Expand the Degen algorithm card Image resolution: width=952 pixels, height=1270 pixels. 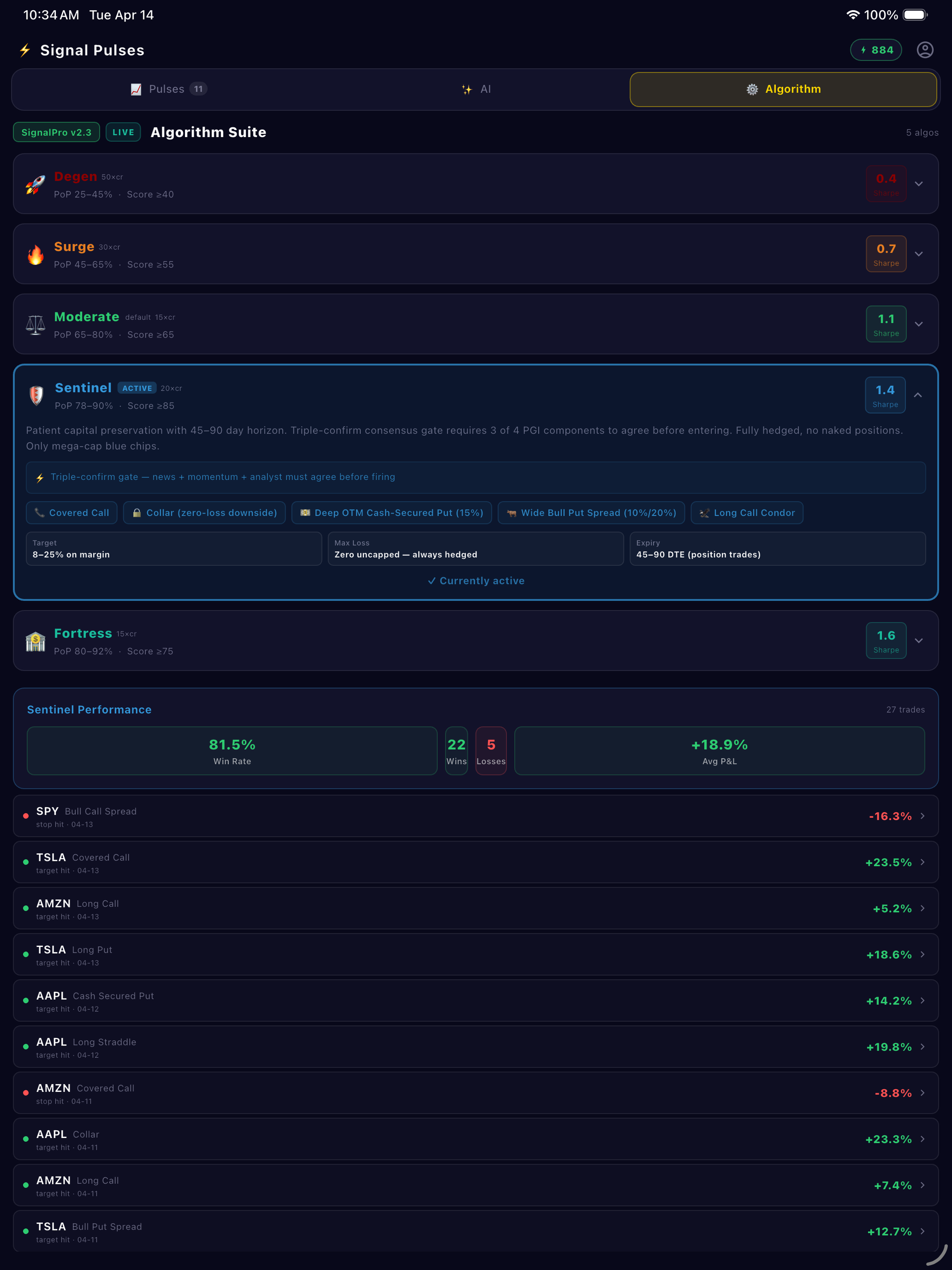pos(918,184)
